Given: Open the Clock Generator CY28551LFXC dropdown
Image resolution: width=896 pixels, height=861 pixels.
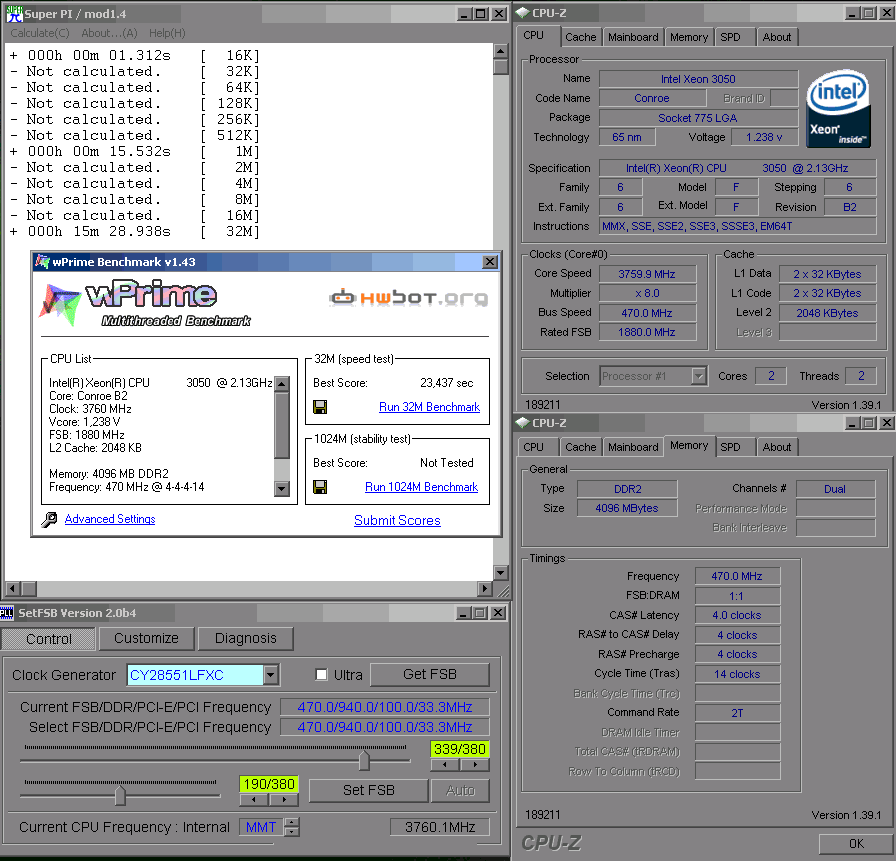Looking at the screenshot, I should point(271,675).
